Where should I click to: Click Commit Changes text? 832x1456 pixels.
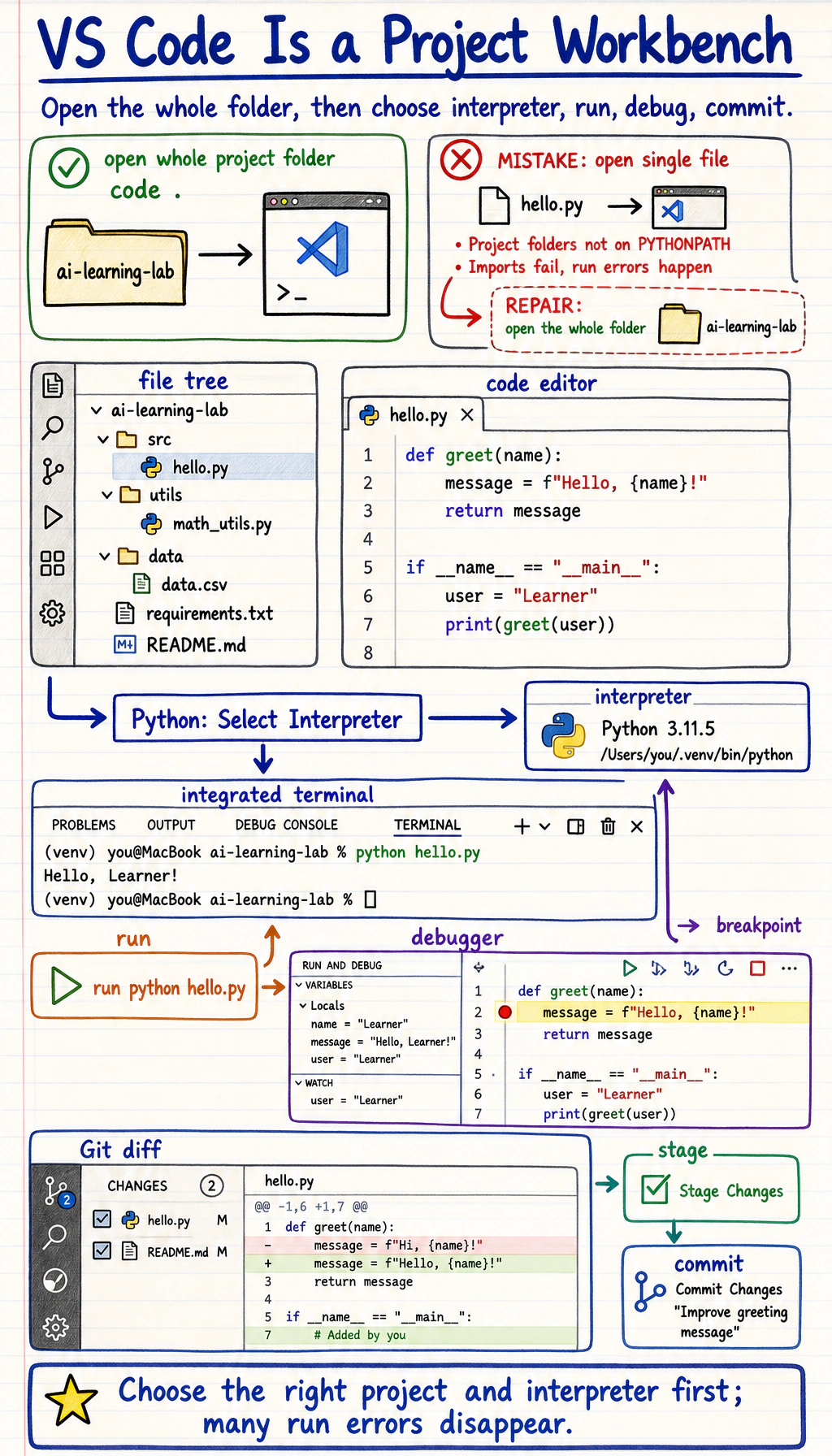pyautogui.click(x=729, y=1289)
